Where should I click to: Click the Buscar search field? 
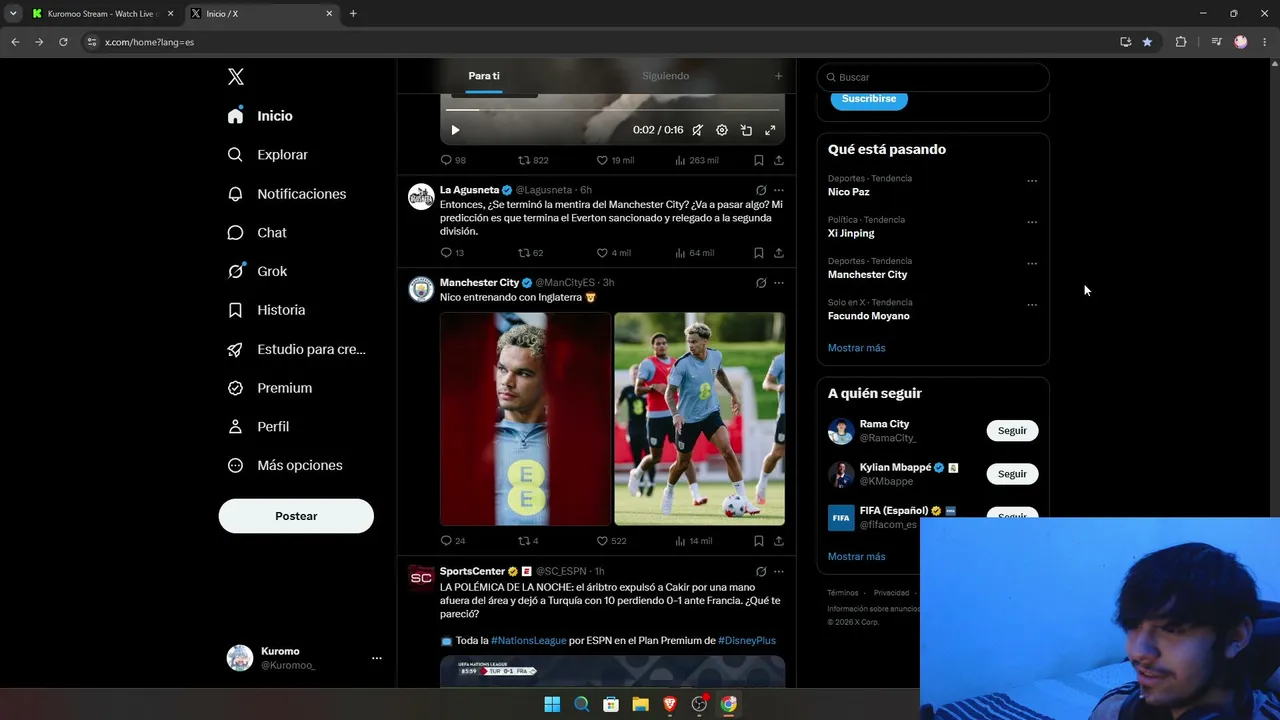[933, 77]
